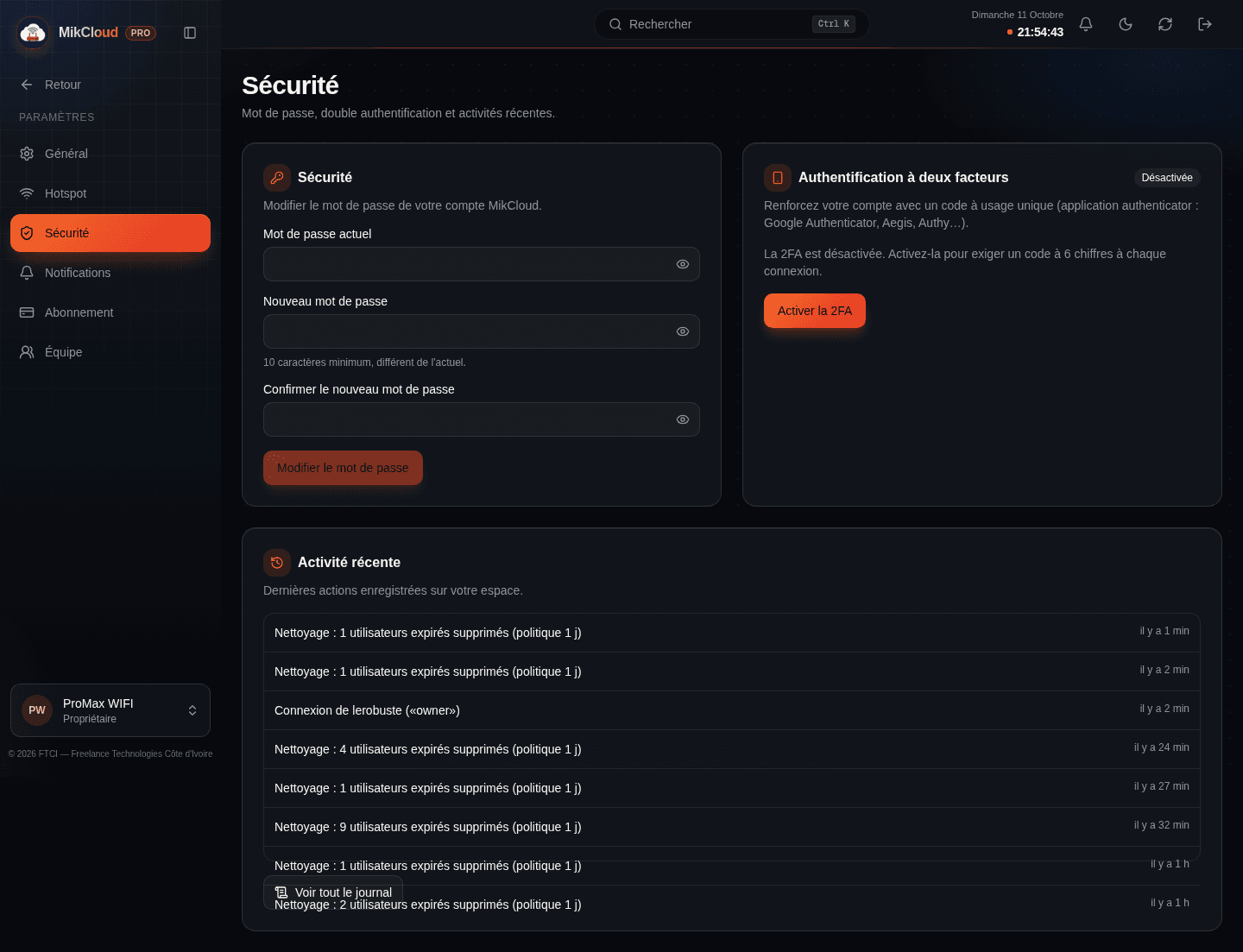Click the refresh icon in top bar
This screenshot has width=1243, height=952.
[x=1165, y=24]
